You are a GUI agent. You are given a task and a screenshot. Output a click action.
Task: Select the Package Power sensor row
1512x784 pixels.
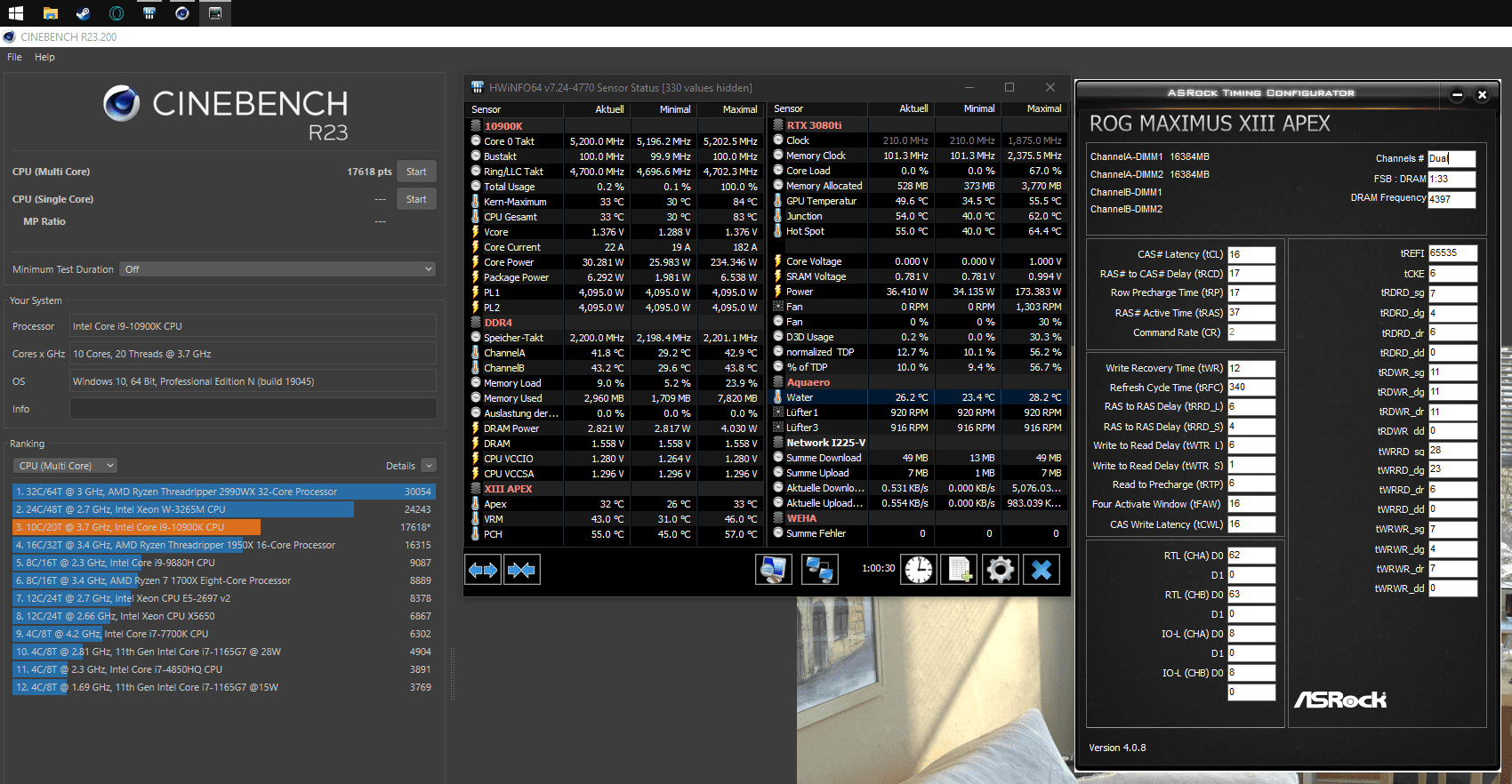click(615, 277)
